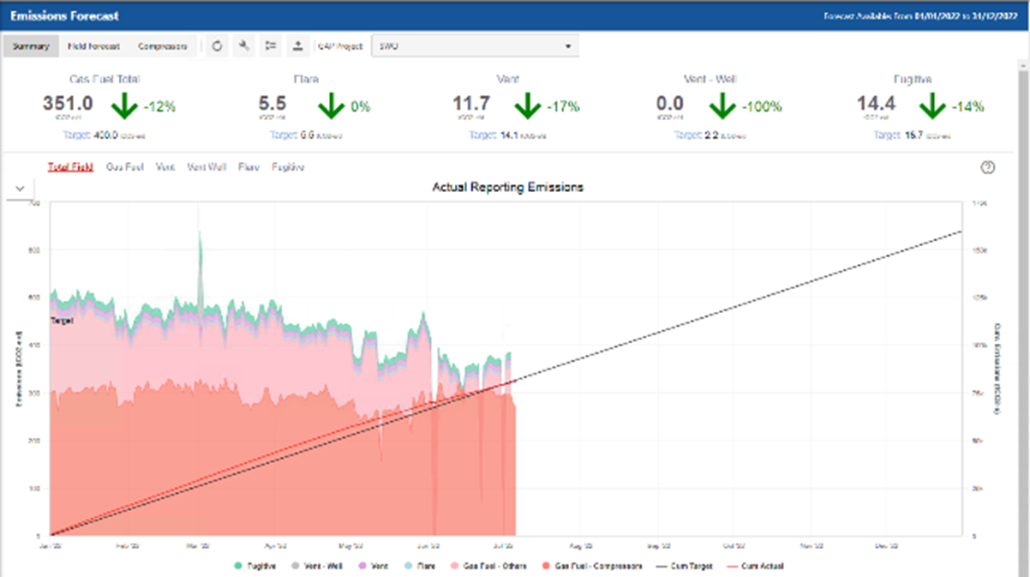
Task: Open the CAP Project dropdown
Action: pos(475,46)
